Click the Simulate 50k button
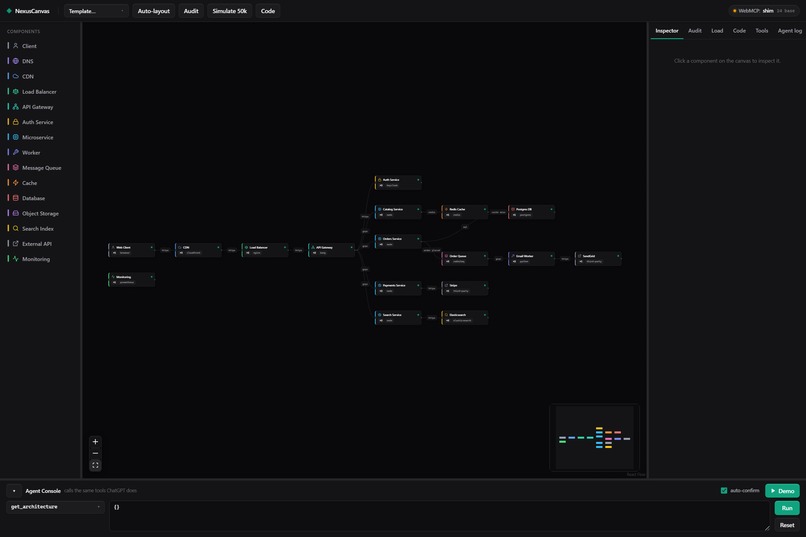 (230, 11)
